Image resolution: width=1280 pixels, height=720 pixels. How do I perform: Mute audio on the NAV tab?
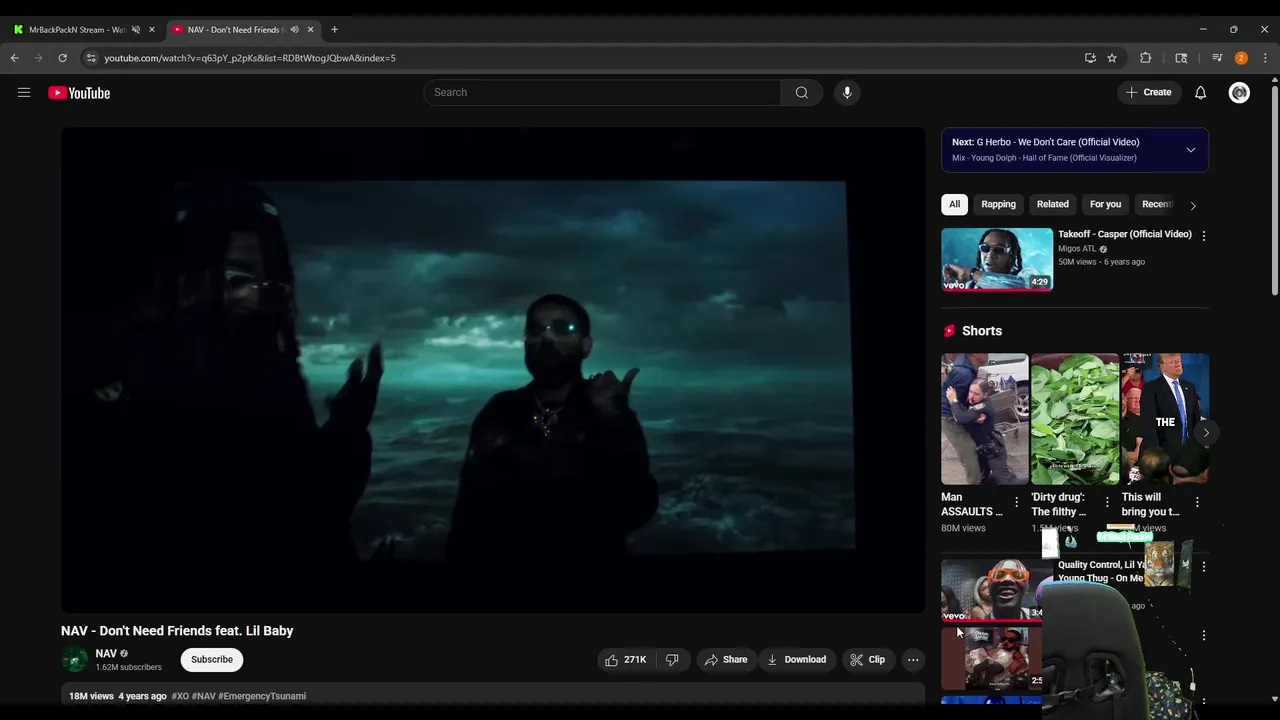[294, 30]
